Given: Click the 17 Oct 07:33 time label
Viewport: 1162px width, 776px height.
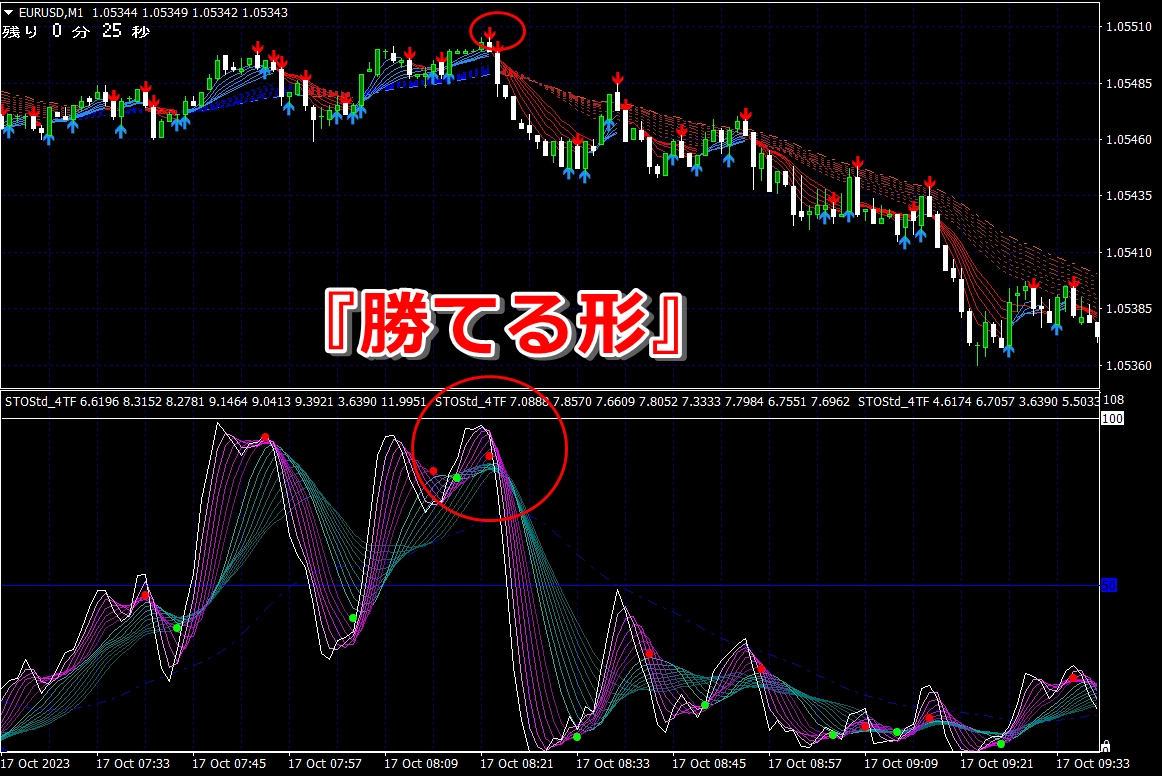Looking at the screenshot, I should tap(133, 763).
